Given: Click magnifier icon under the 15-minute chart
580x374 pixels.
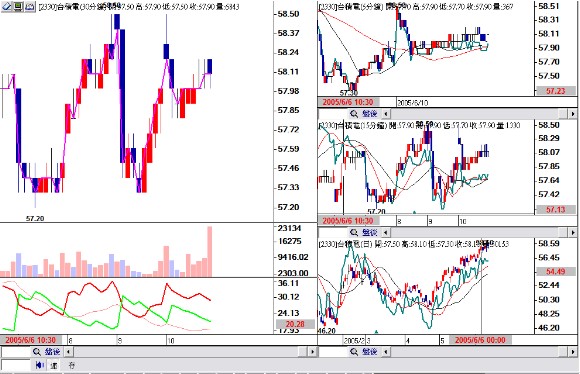Looking at the screenshot, I should click(x=354, y=232).
